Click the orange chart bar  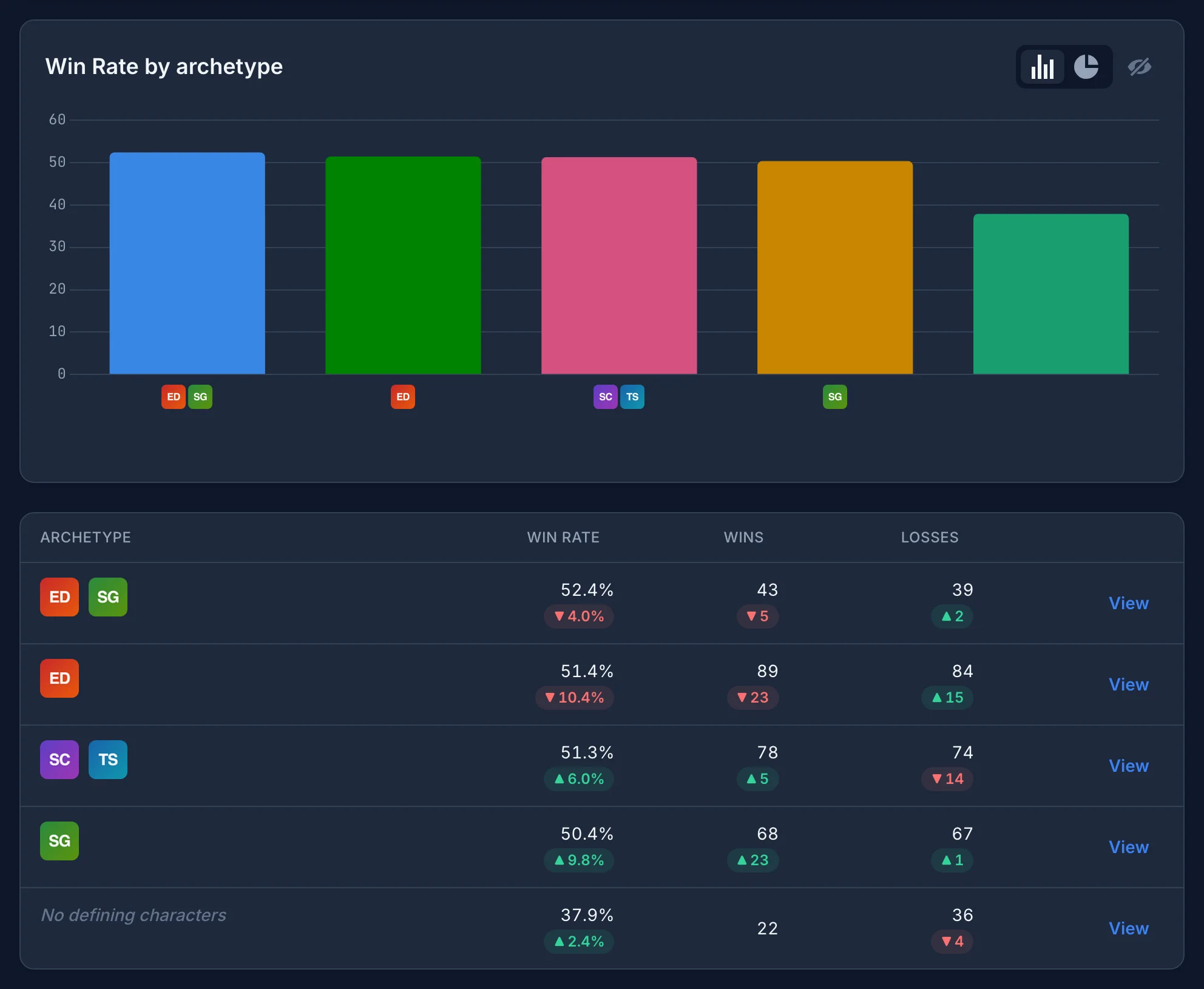click(x=835, y=268)
